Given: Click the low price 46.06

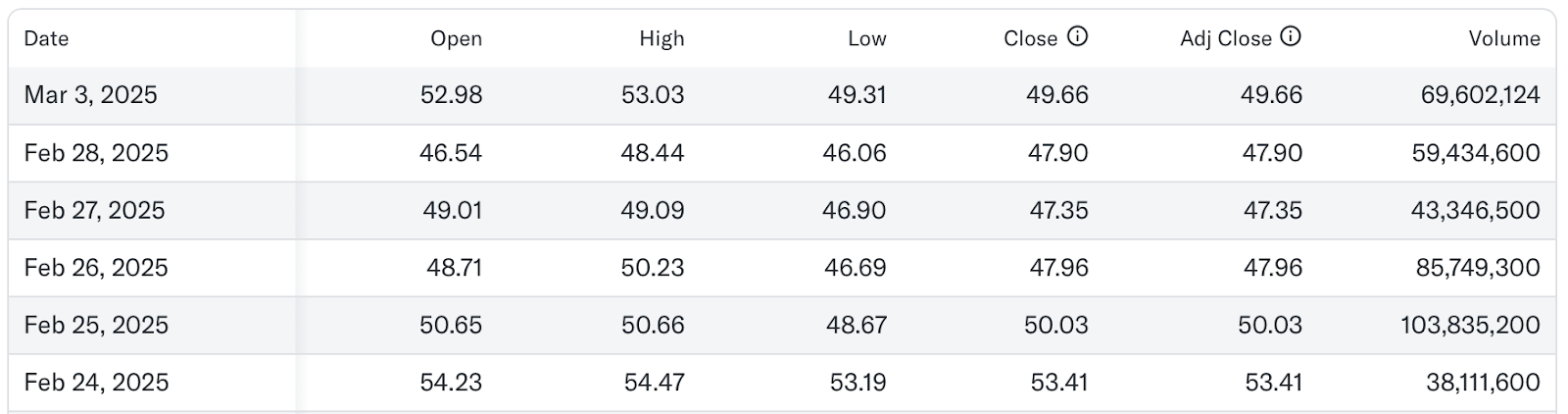Looking at the screenshot, I should click(855, 153).
